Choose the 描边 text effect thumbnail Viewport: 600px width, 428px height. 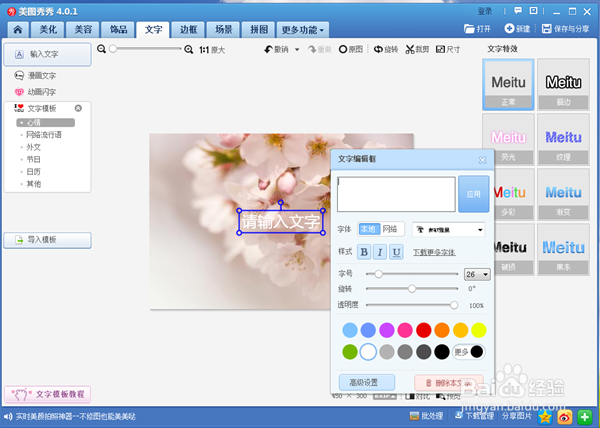(563, 85)
